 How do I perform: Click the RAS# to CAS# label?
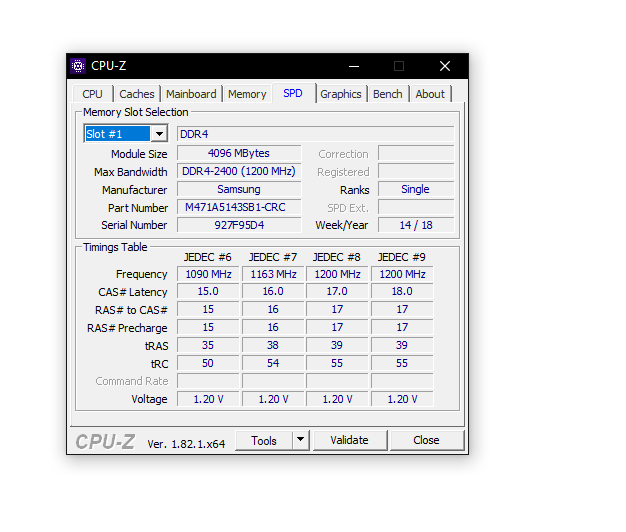click(x=131, y=310)
